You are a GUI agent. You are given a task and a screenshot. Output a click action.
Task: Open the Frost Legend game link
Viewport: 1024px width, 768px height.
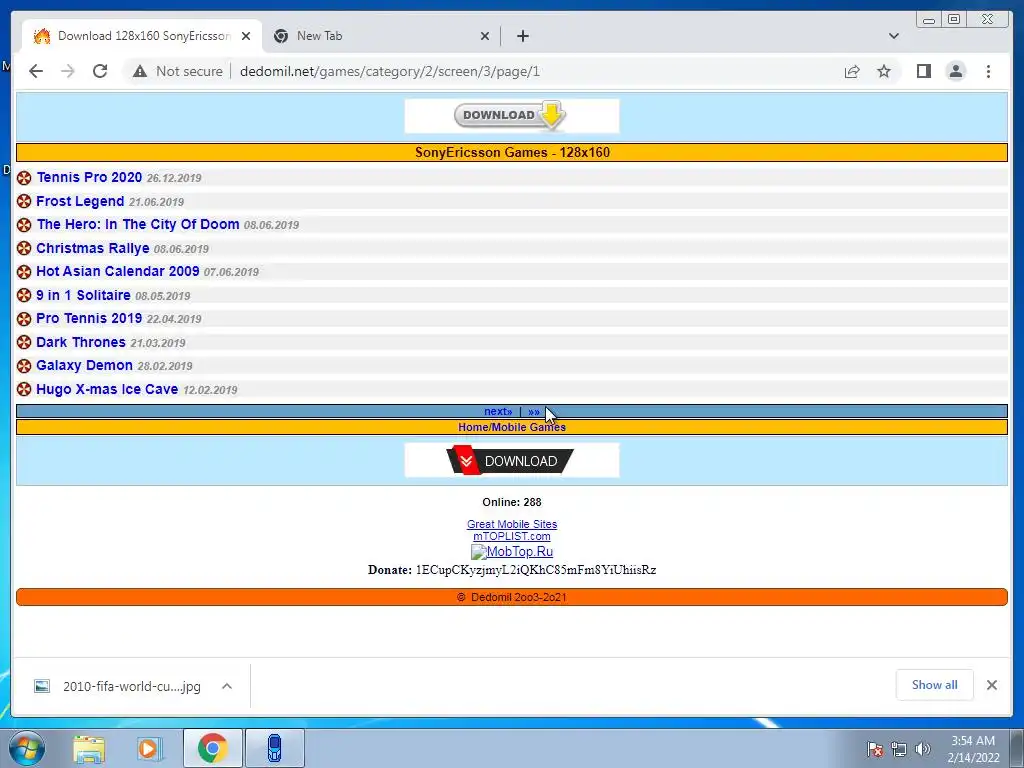click(80, 201)
